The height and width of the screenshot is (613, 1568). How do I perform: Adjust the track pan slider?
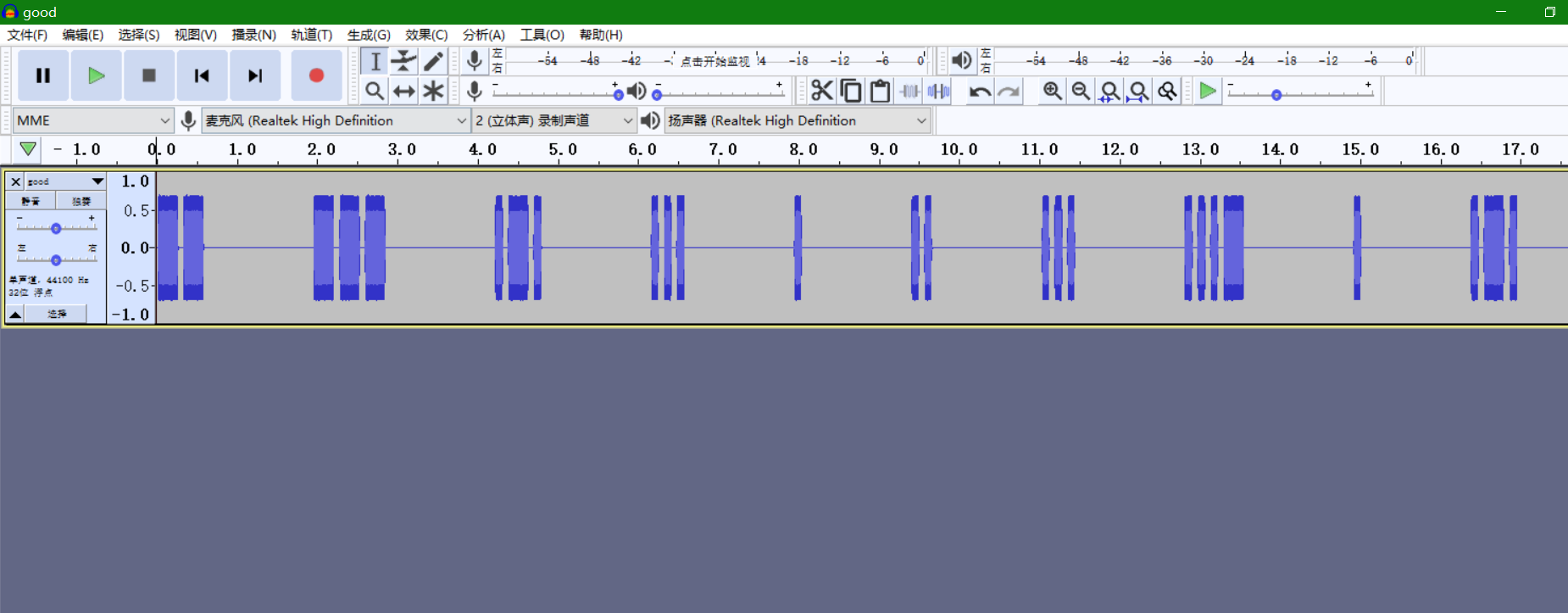click(56, 259)
